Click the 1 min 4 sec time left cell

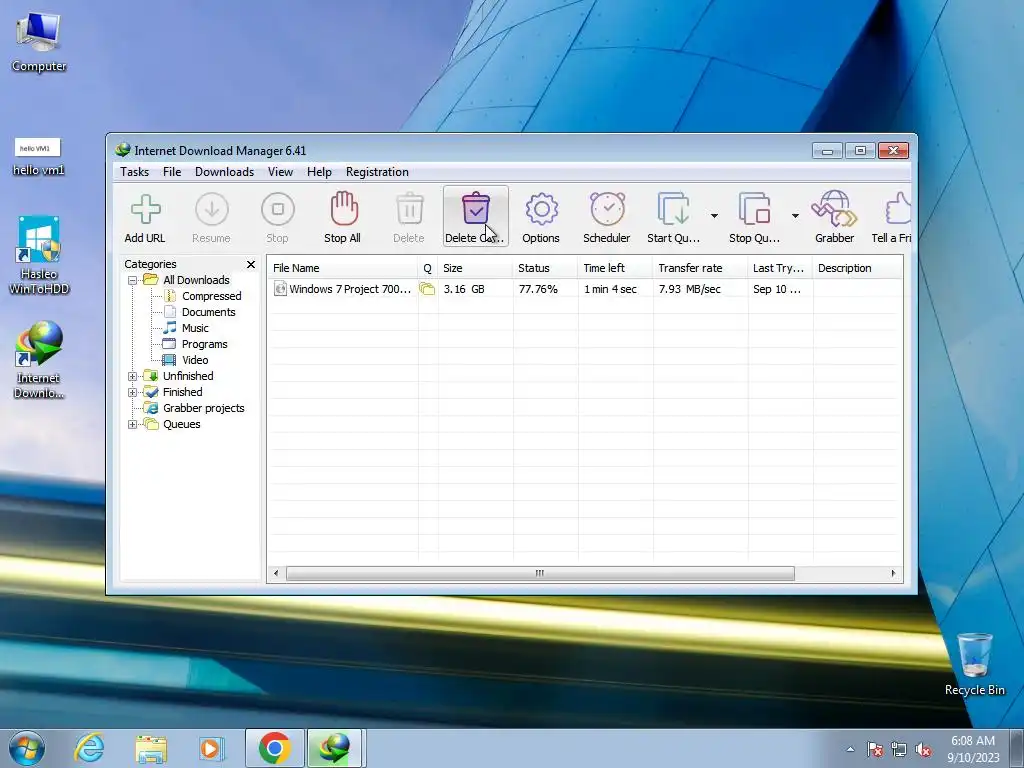click(x=610, y=289)
